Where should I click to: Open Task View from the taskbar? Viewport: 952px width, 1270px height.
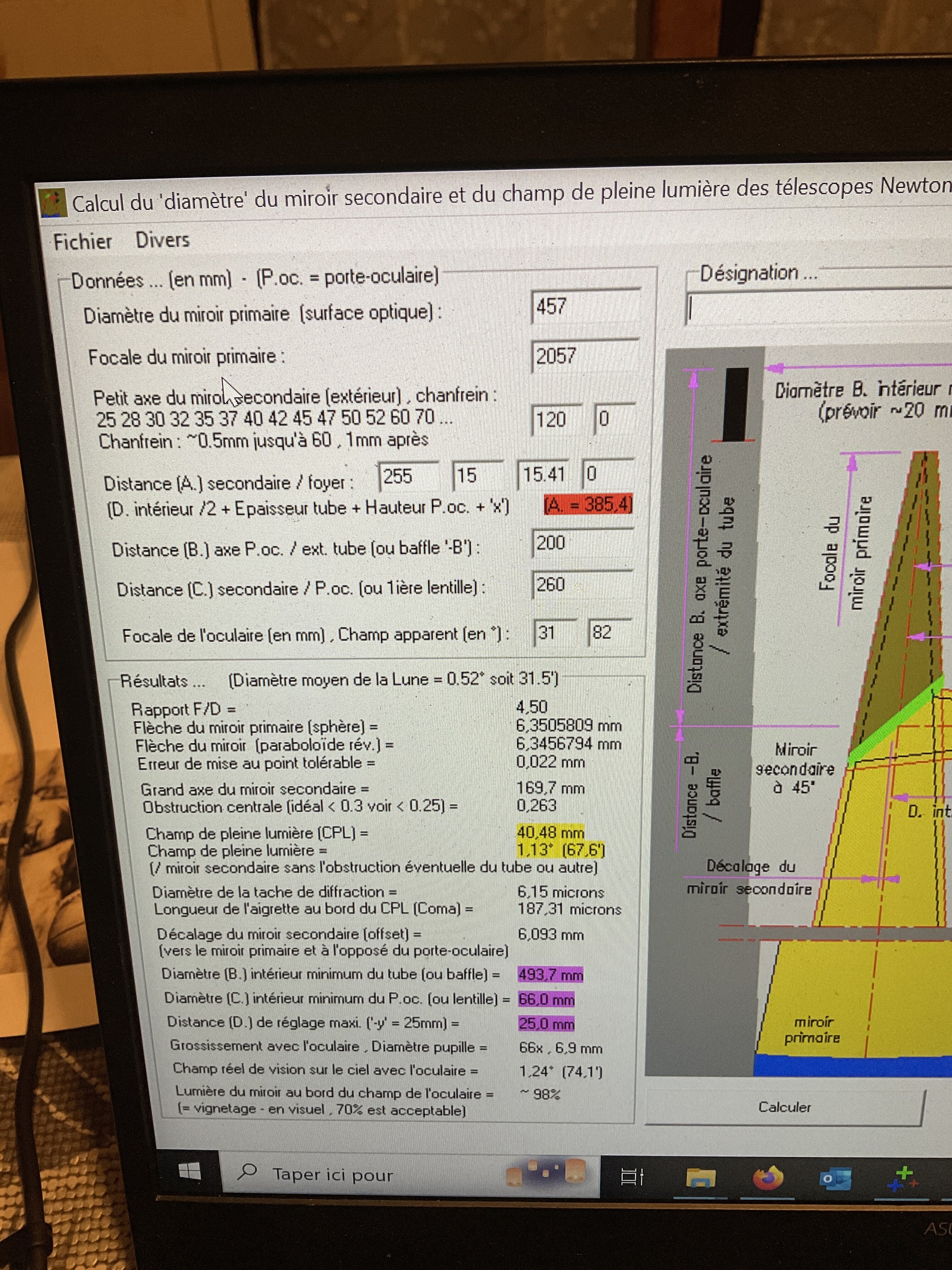pyautogui.click(x=632, y=1177)
